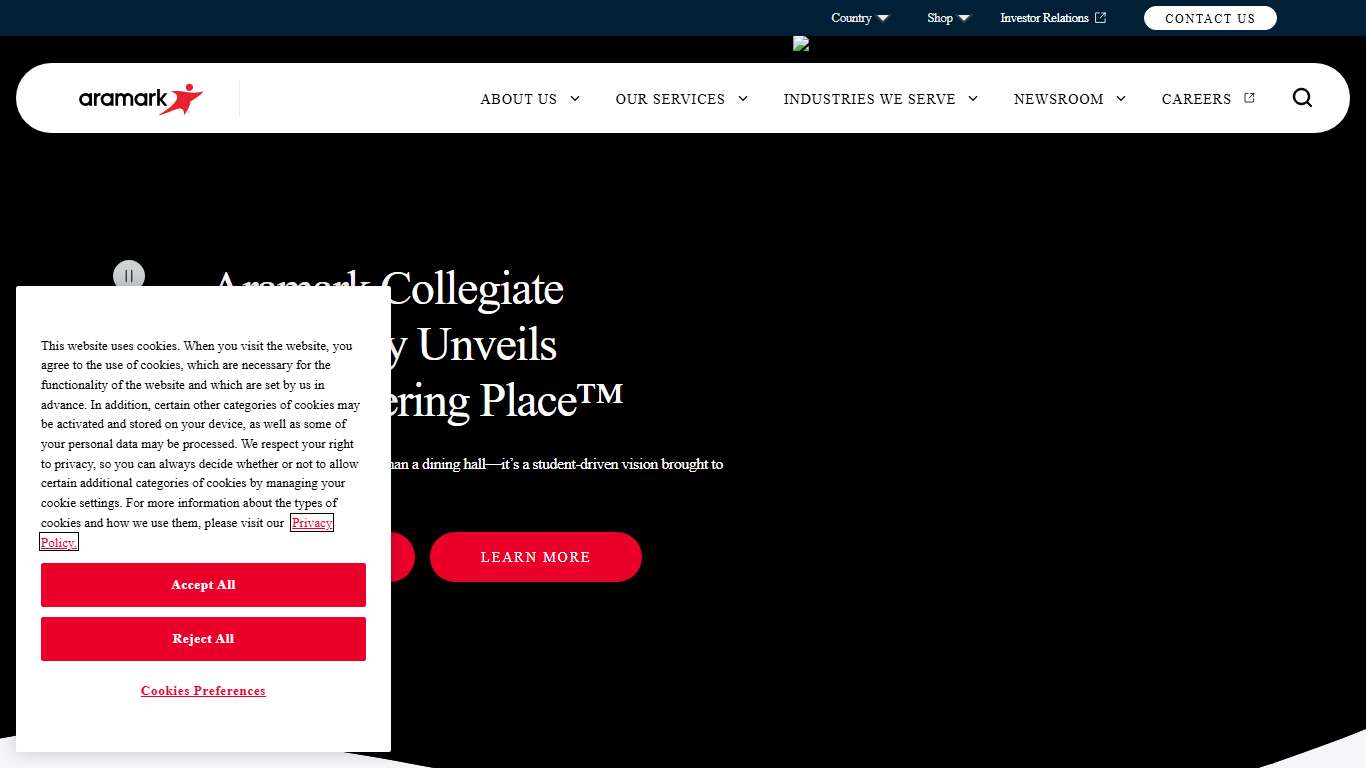Click the Learn More button

535,557
